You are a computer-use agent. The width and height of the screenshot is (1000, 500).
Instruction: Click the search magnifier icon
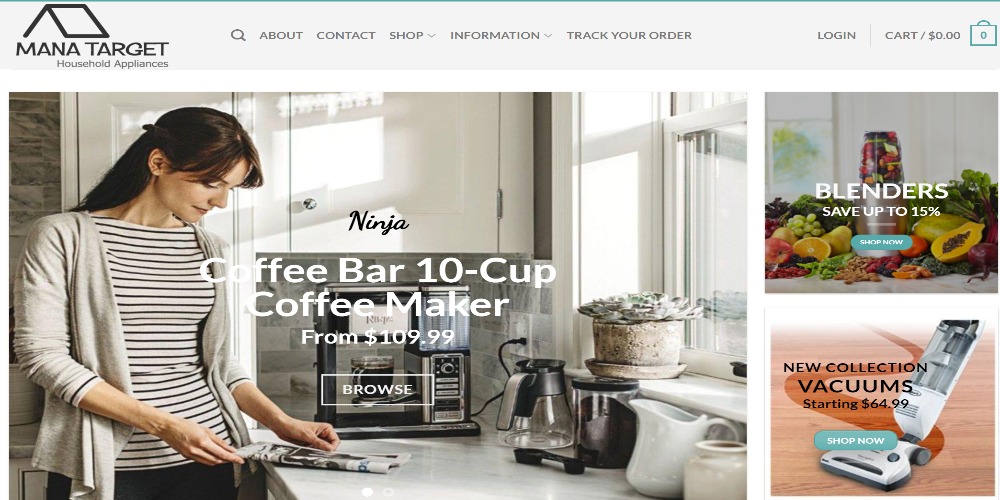(238, 35)
